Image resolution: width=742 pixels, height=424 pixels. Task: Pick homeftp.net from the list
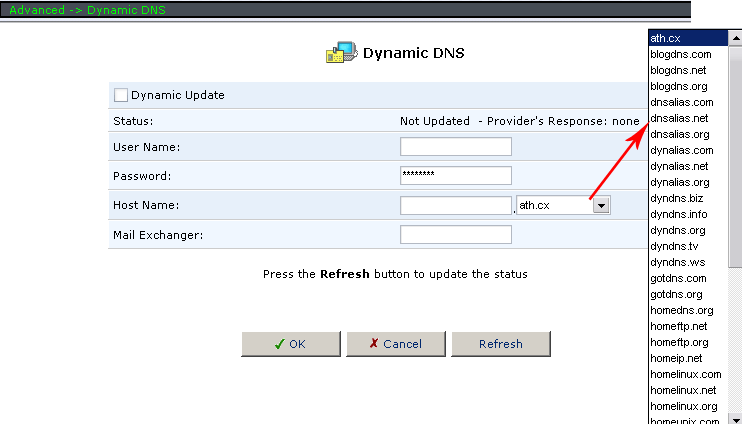678,326
